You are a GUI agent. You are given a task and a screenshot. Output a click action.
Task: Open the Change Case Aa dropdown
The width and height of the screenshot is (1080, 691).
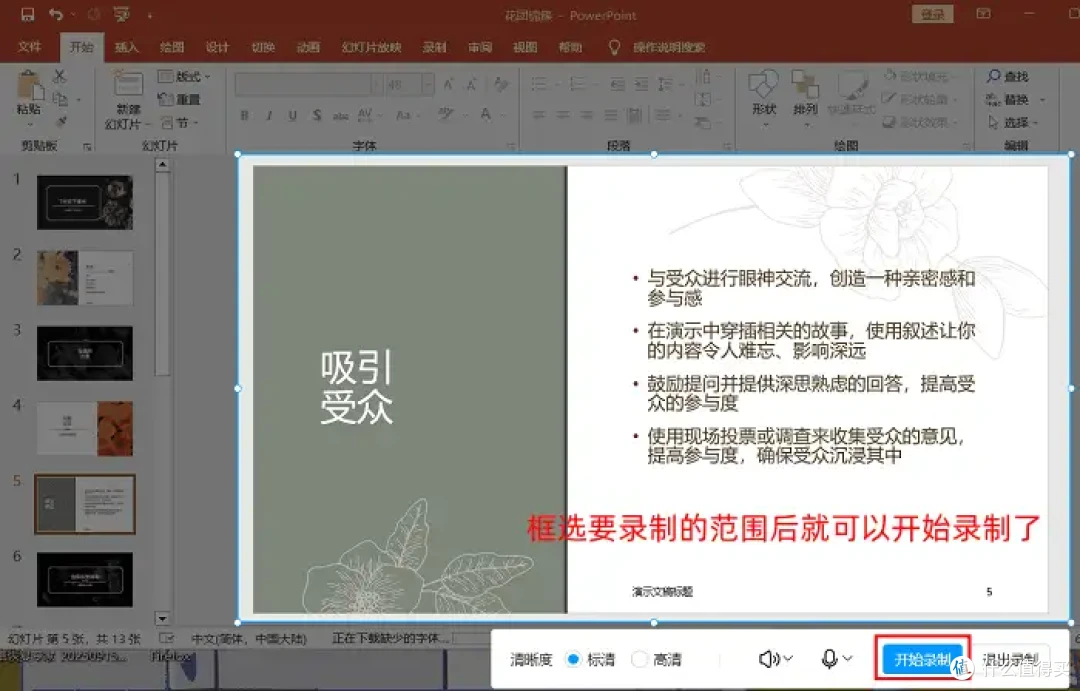(x=408, y=116)
